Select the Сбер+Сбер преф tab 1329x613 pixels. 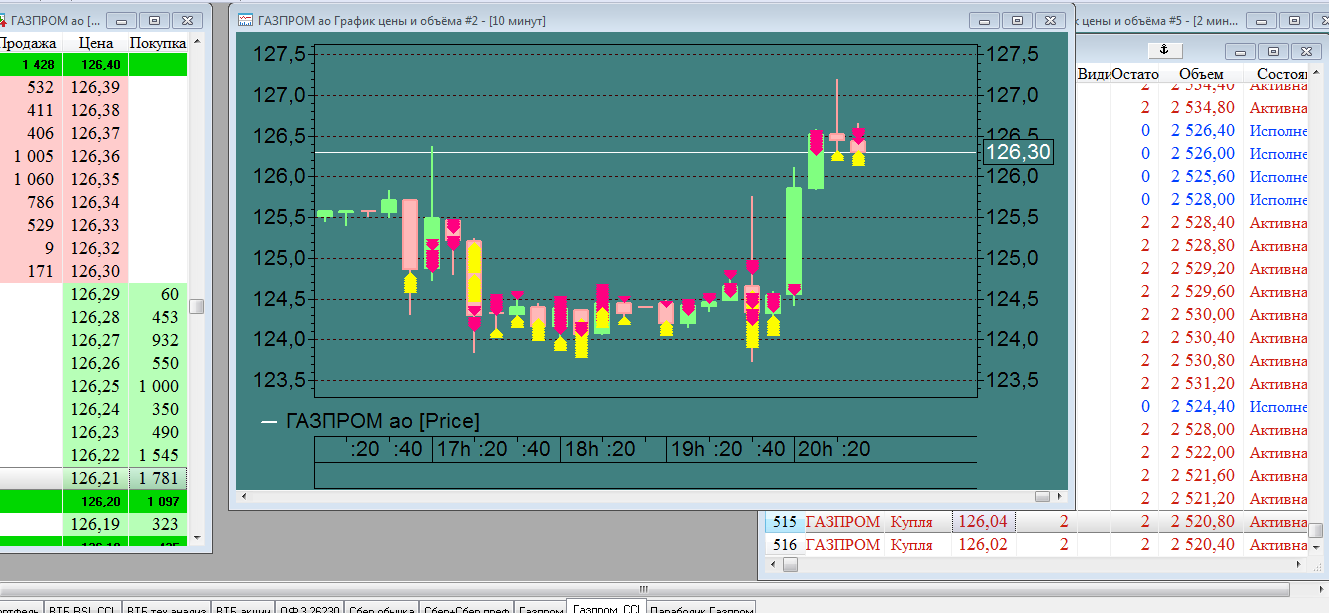pyautogui.click(x=467, y=607)
